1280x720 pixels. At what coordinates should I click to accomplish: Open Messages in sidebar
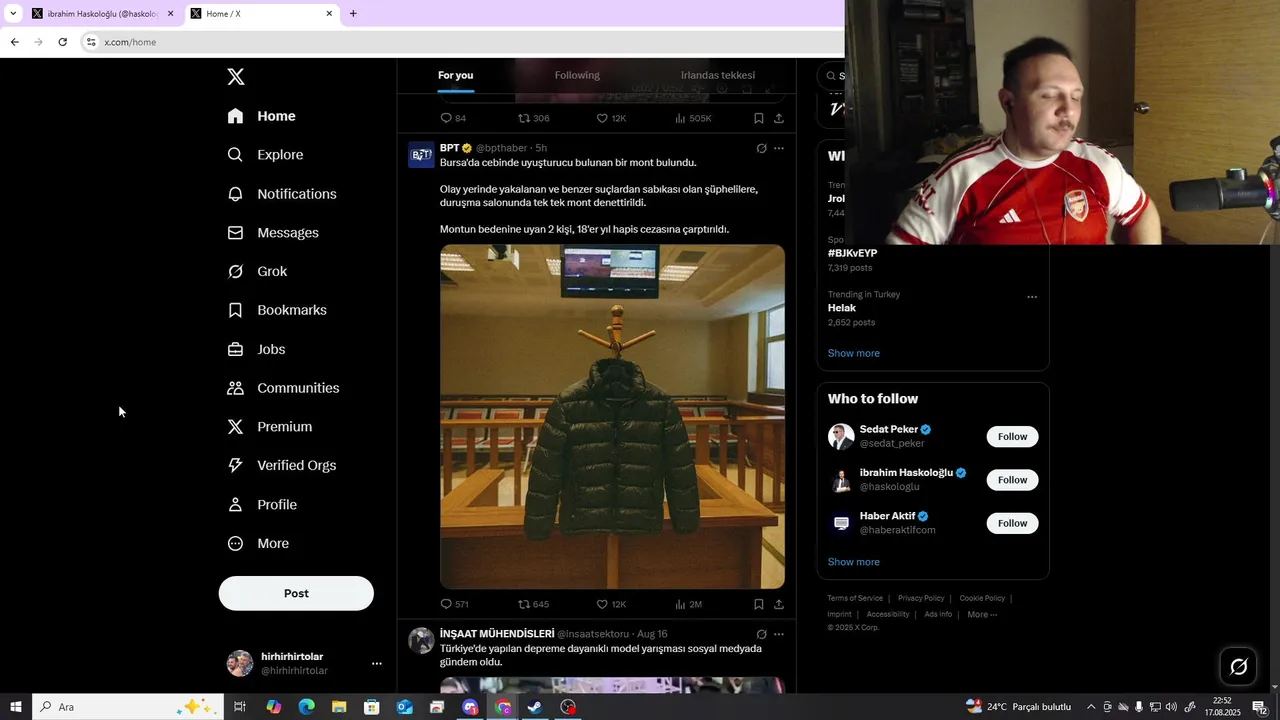[273, 233]
